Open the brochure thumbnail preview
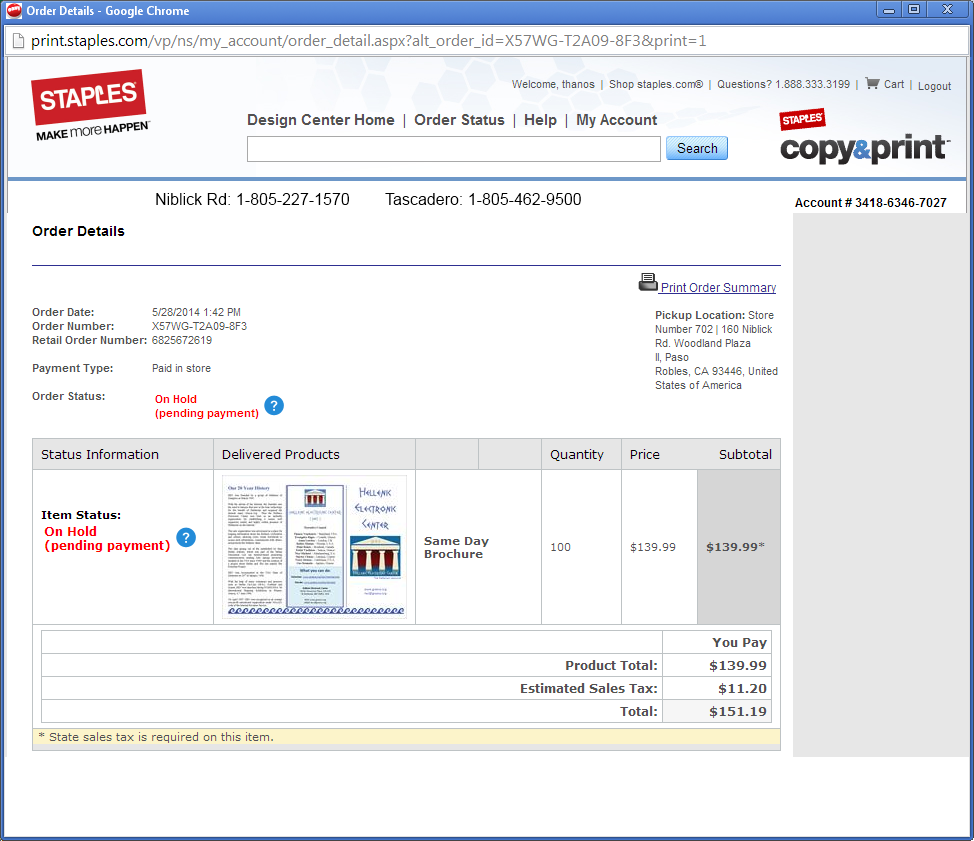Image resolution: width=974 pixels, height=841 pixels. (x=314, y=547)
